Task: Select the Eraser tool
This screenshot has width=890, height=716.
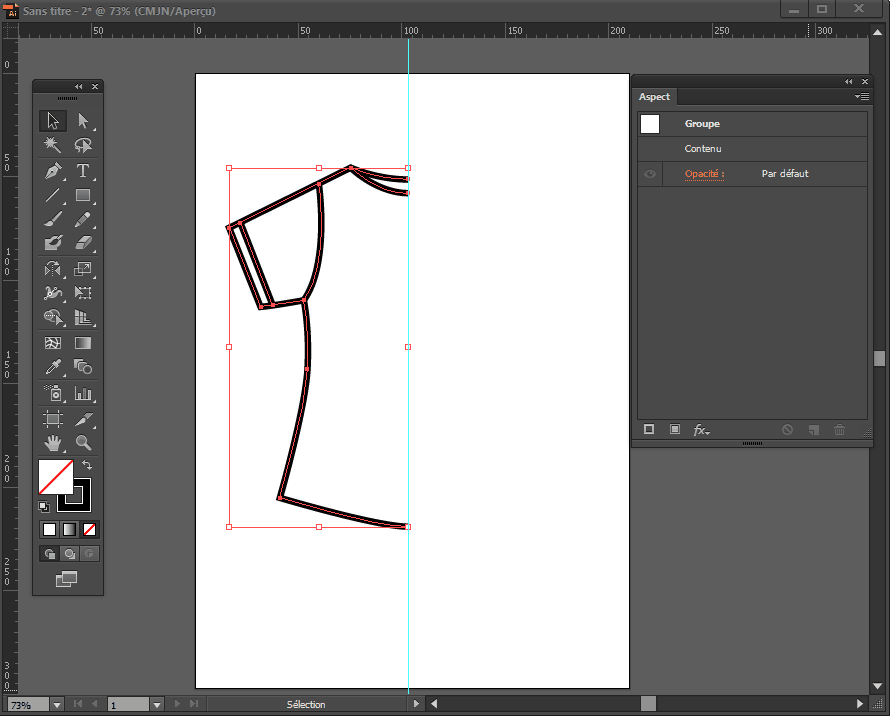Action: tap(83, 243)
